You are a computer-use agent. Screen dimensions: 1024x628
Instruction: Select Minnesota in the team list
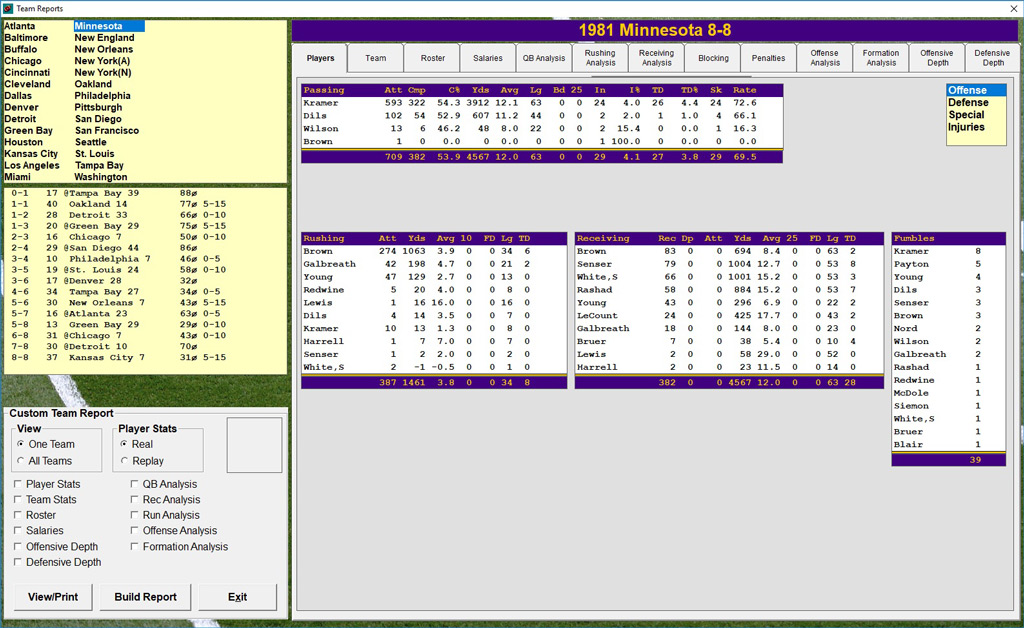108,26
